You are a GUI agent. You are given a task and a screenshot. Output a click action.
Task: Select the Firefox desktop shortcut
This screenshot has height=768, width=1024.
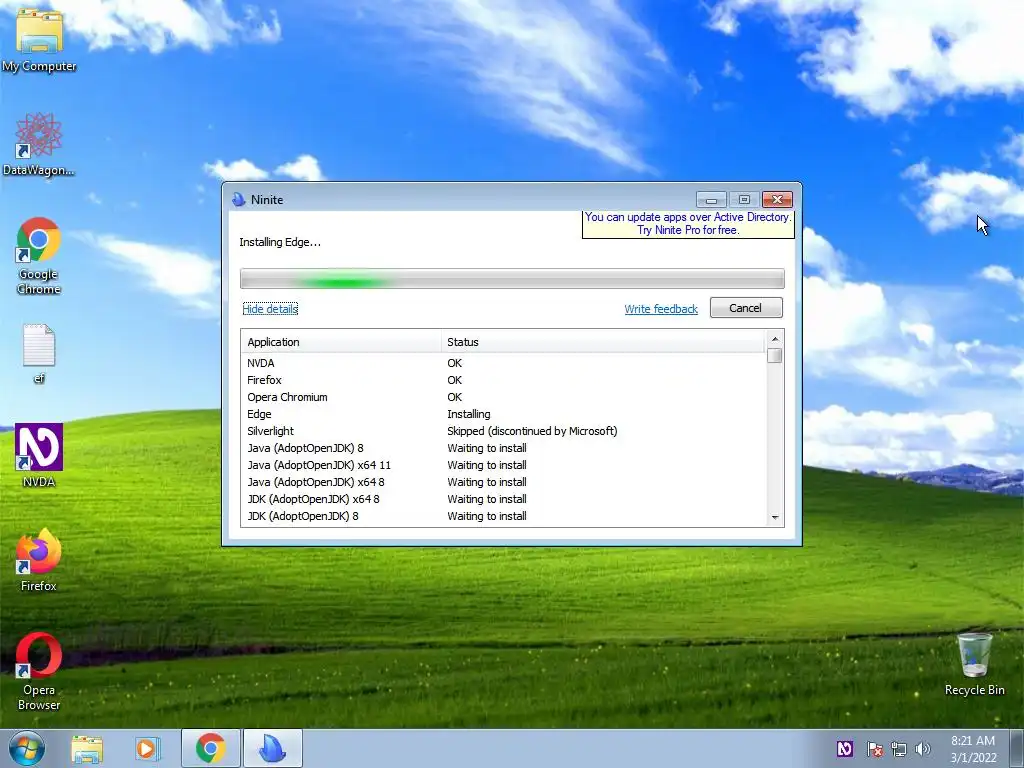(x=39, y=560)
